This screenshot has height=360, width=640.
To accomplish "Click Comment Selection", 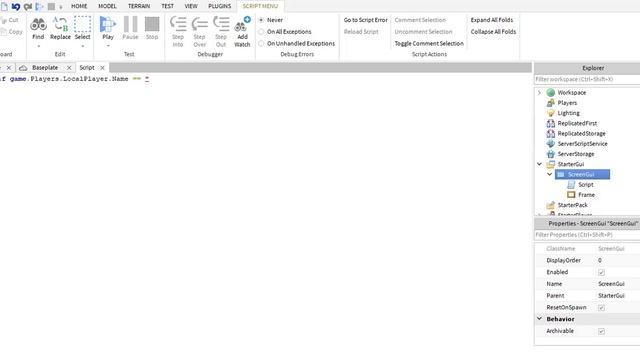I will tap(420, 20).
